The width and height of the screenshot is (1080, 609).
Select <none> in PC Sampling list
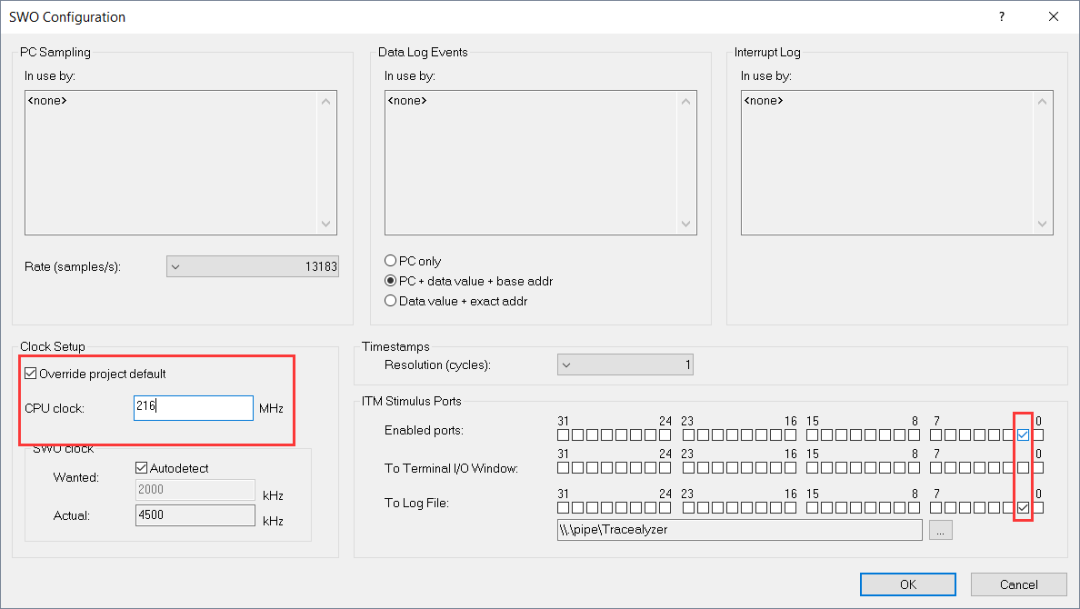[47, 101]
